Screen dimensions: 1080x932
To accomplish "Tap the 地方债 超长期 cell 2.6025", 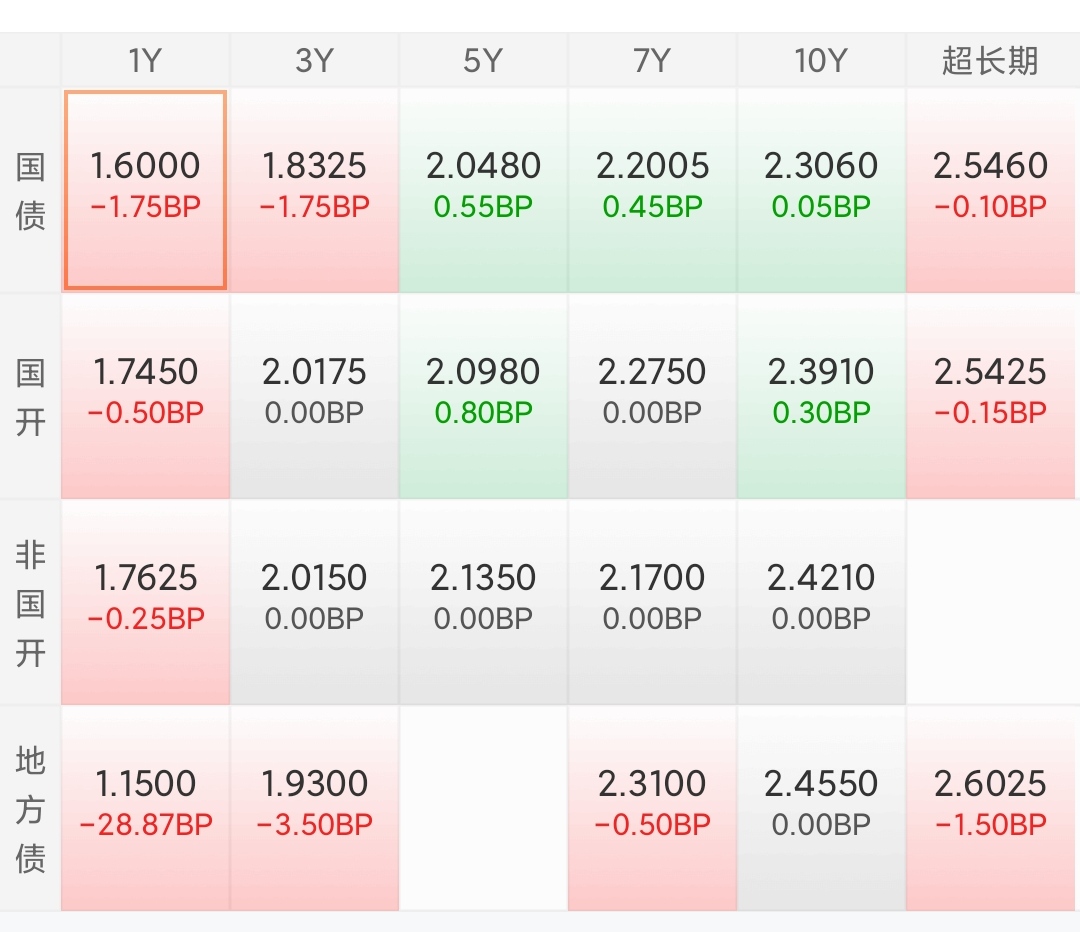I will coord(991,808).
